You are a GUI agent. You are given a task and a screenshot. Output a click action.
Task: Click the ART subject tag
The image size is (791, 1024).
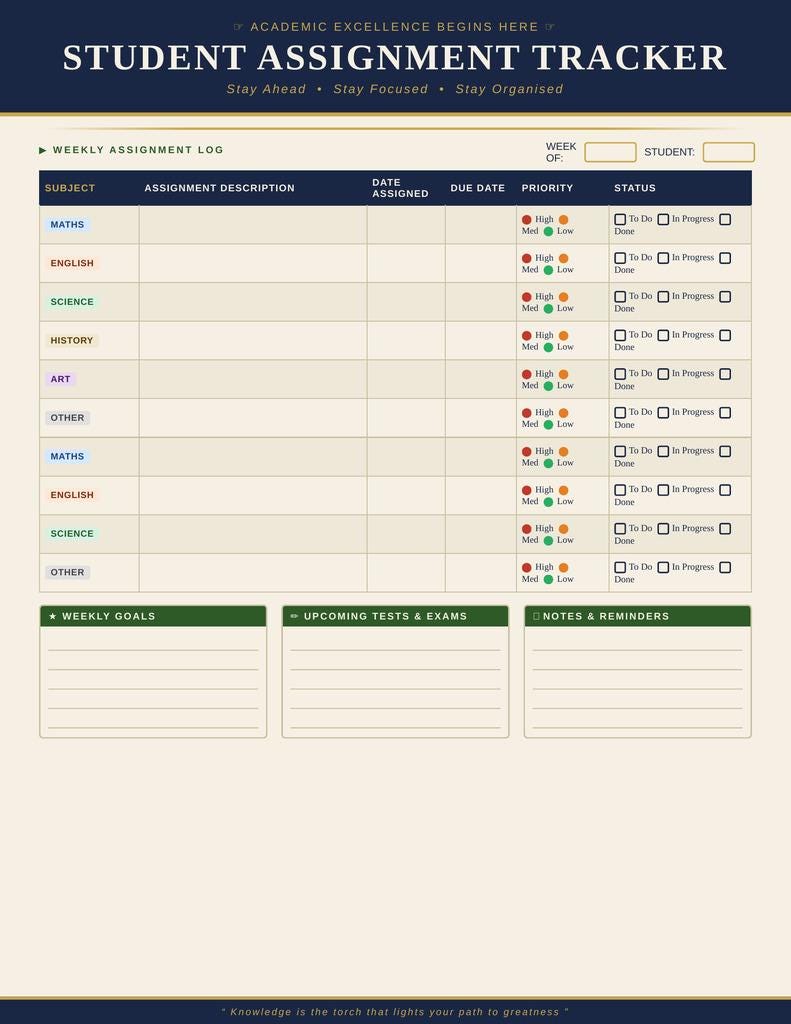click(x=60, y=379)
